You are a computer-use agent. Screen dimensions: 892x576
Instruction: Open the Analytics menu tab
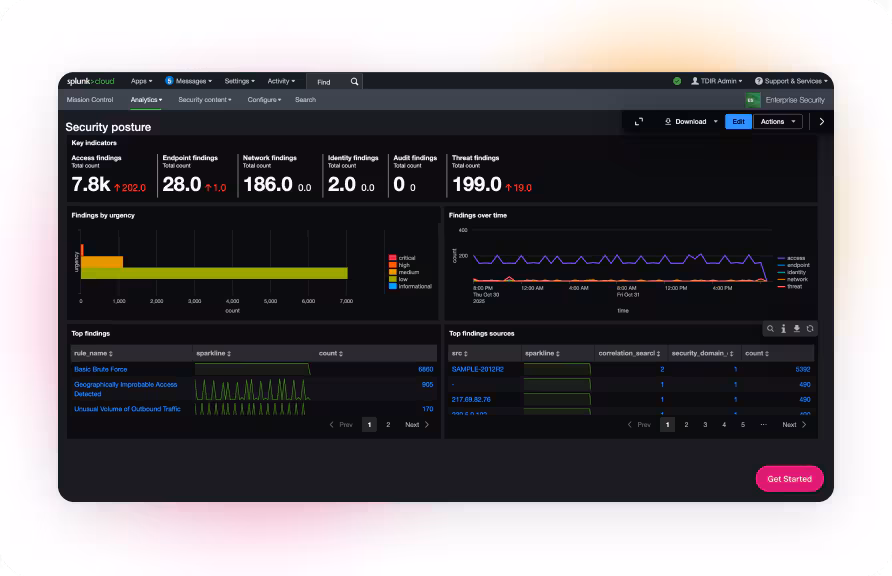146,100
